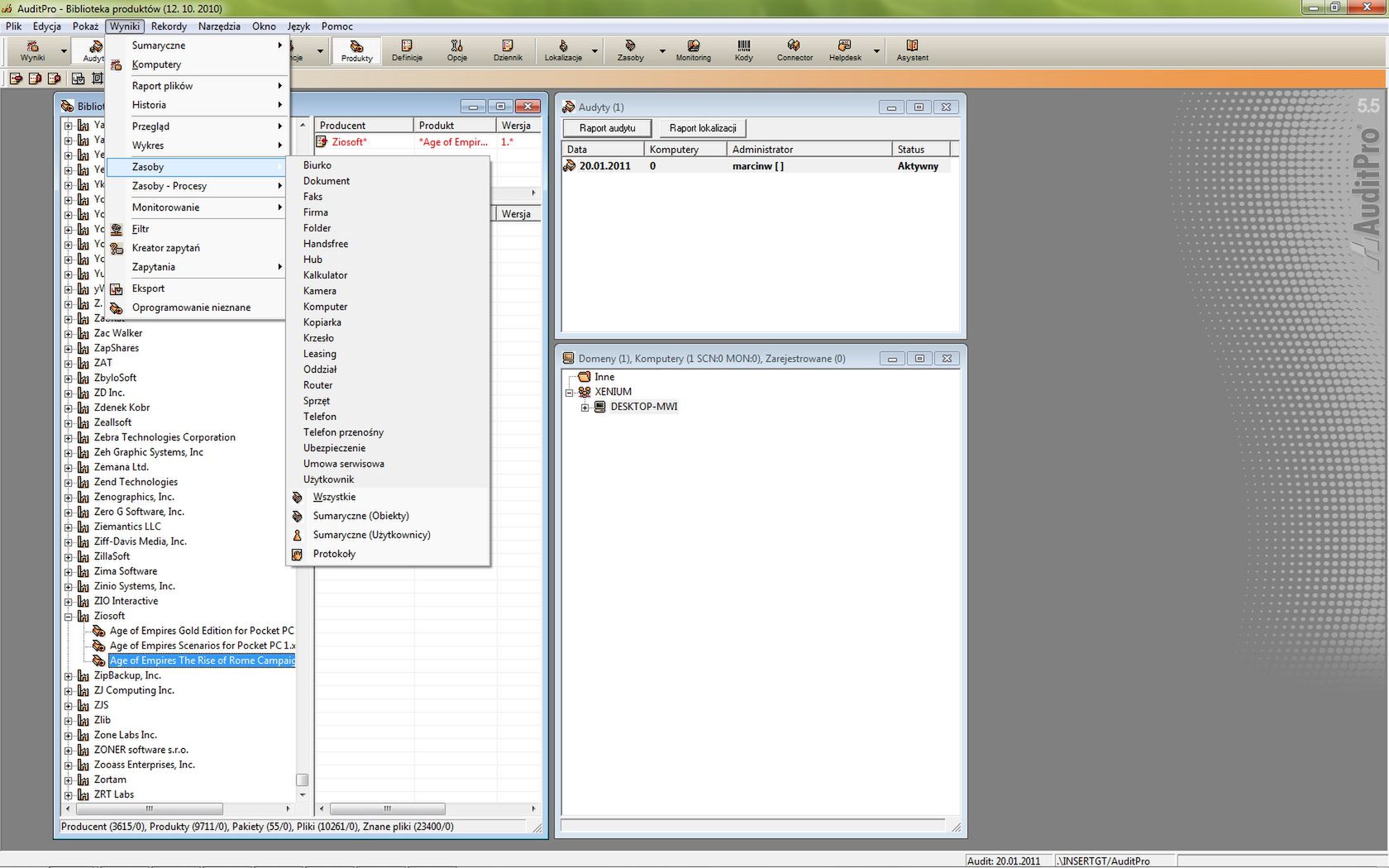
Task: Open the Narzędzia menu
Action: tap(219, 26)
